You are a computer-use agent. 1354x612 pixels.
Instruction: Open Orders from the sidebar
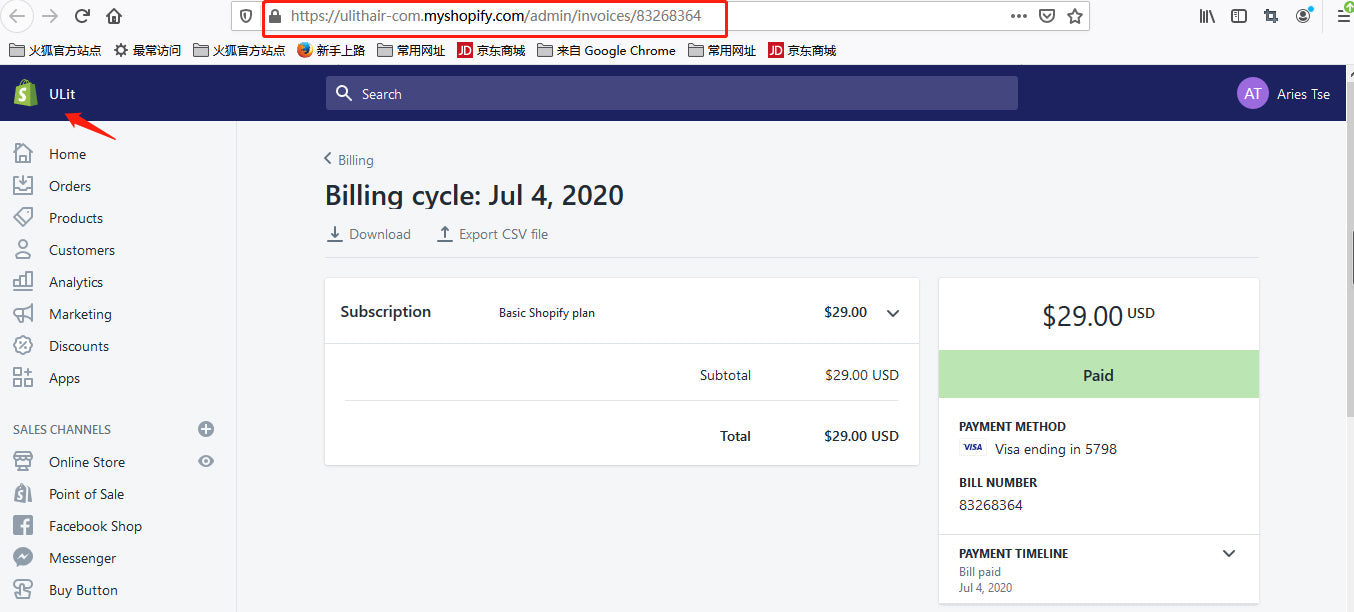(x=69, y=186)
